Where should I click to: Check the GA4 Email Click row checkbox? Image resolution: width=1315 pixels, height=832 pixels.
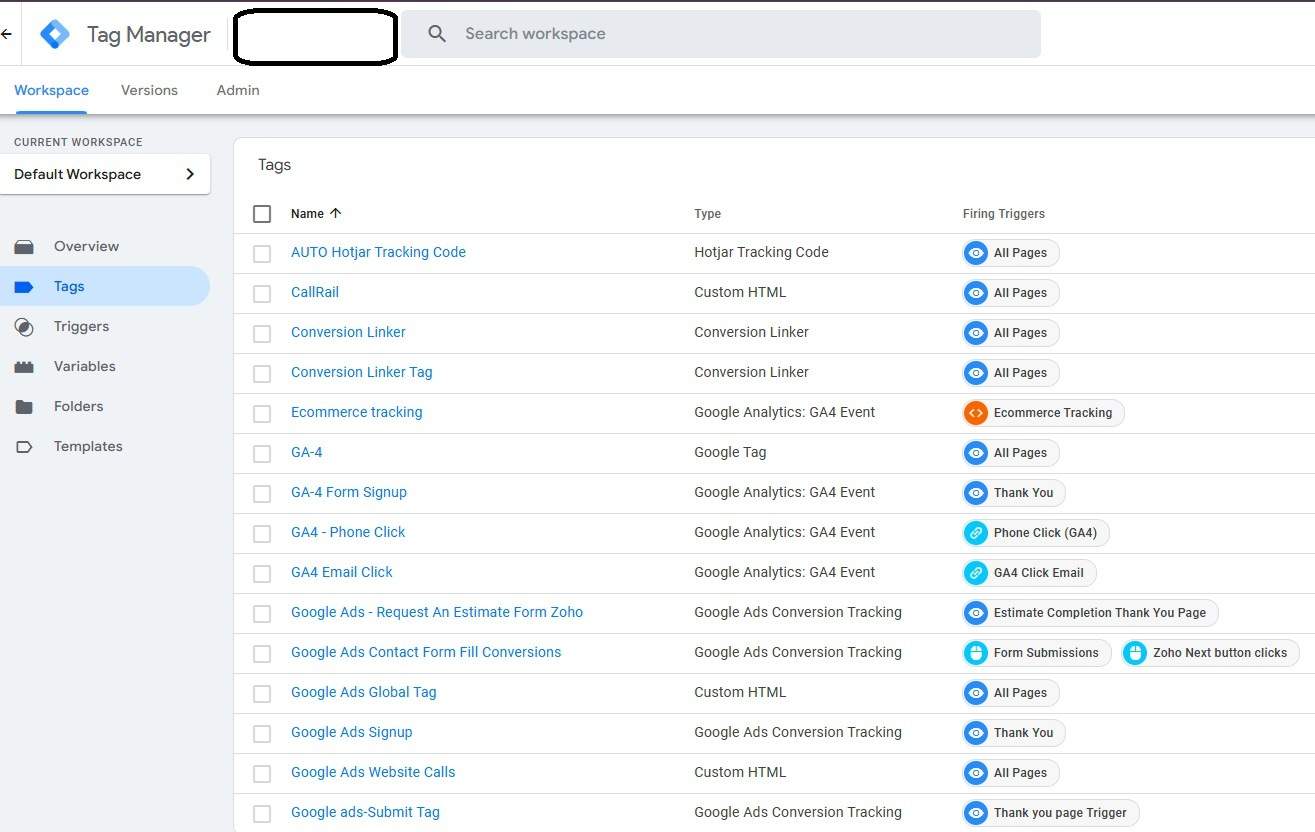[x=262, y=574]
